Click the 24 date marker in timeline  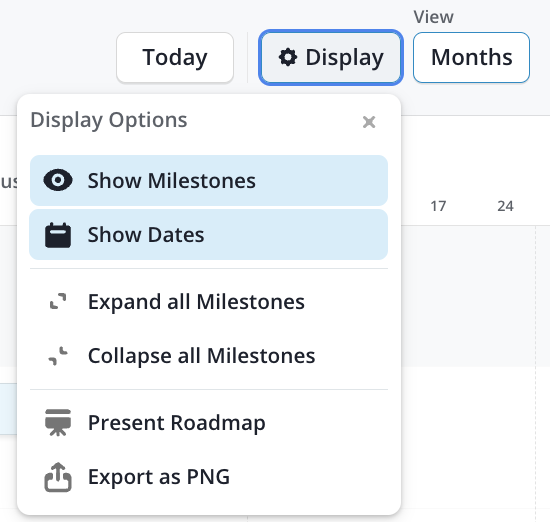pyautogui.click(x=505, y=206)
